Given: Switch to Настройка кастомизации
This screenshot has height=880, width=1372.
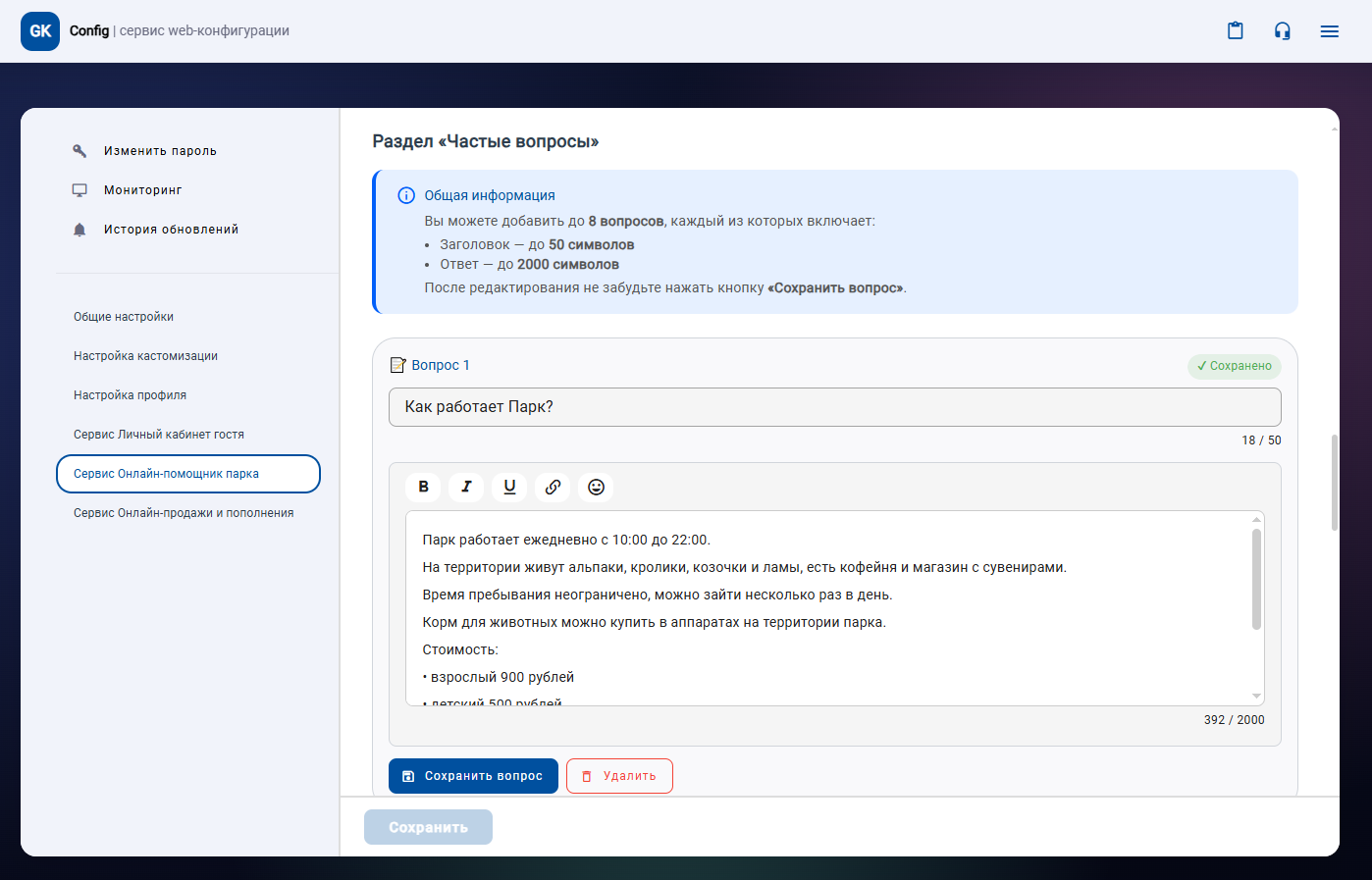Looking at the screenshot, I should coord(145,356).
